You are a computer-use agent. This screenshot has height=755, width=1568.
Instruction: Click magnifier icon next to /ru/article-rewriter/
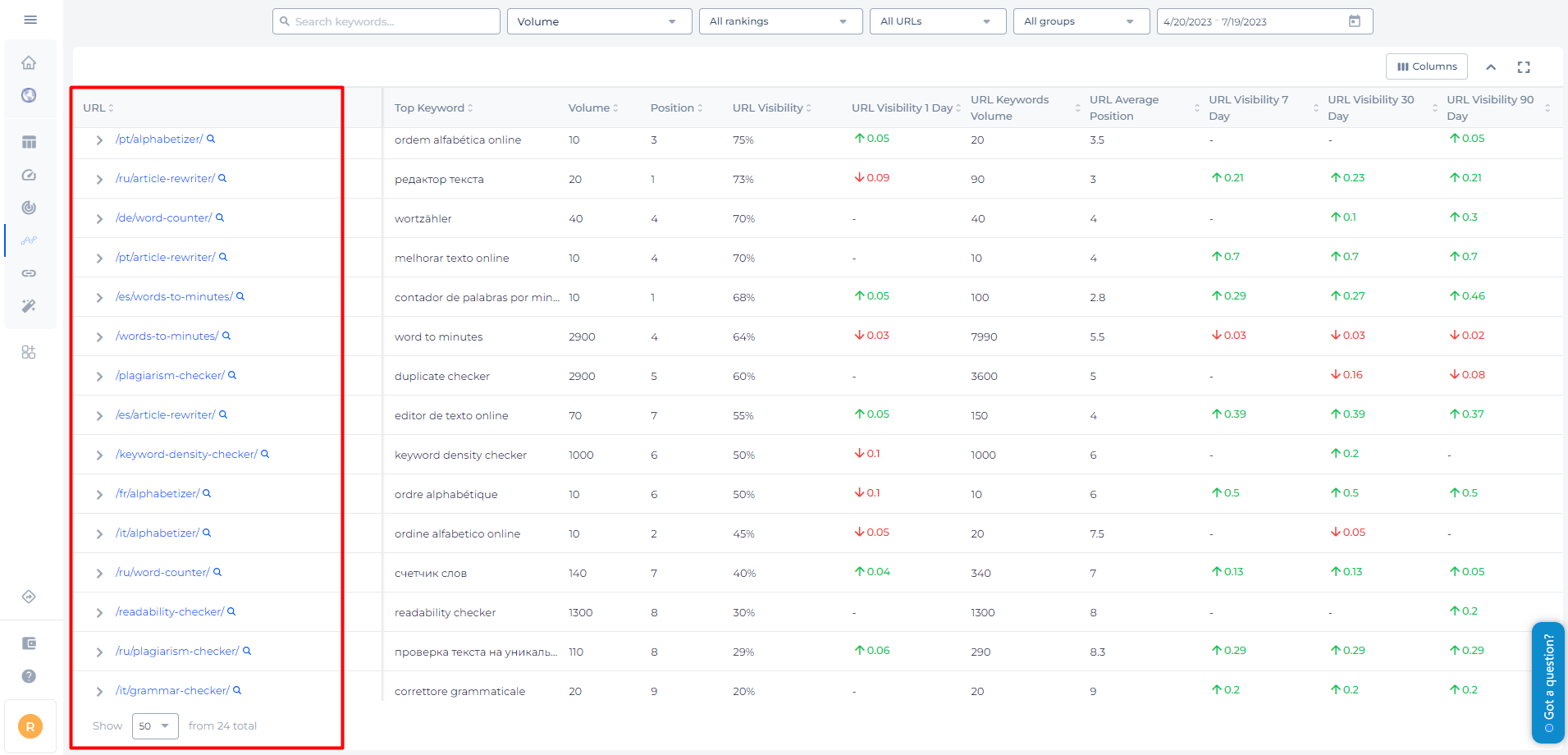pos(222,178)
